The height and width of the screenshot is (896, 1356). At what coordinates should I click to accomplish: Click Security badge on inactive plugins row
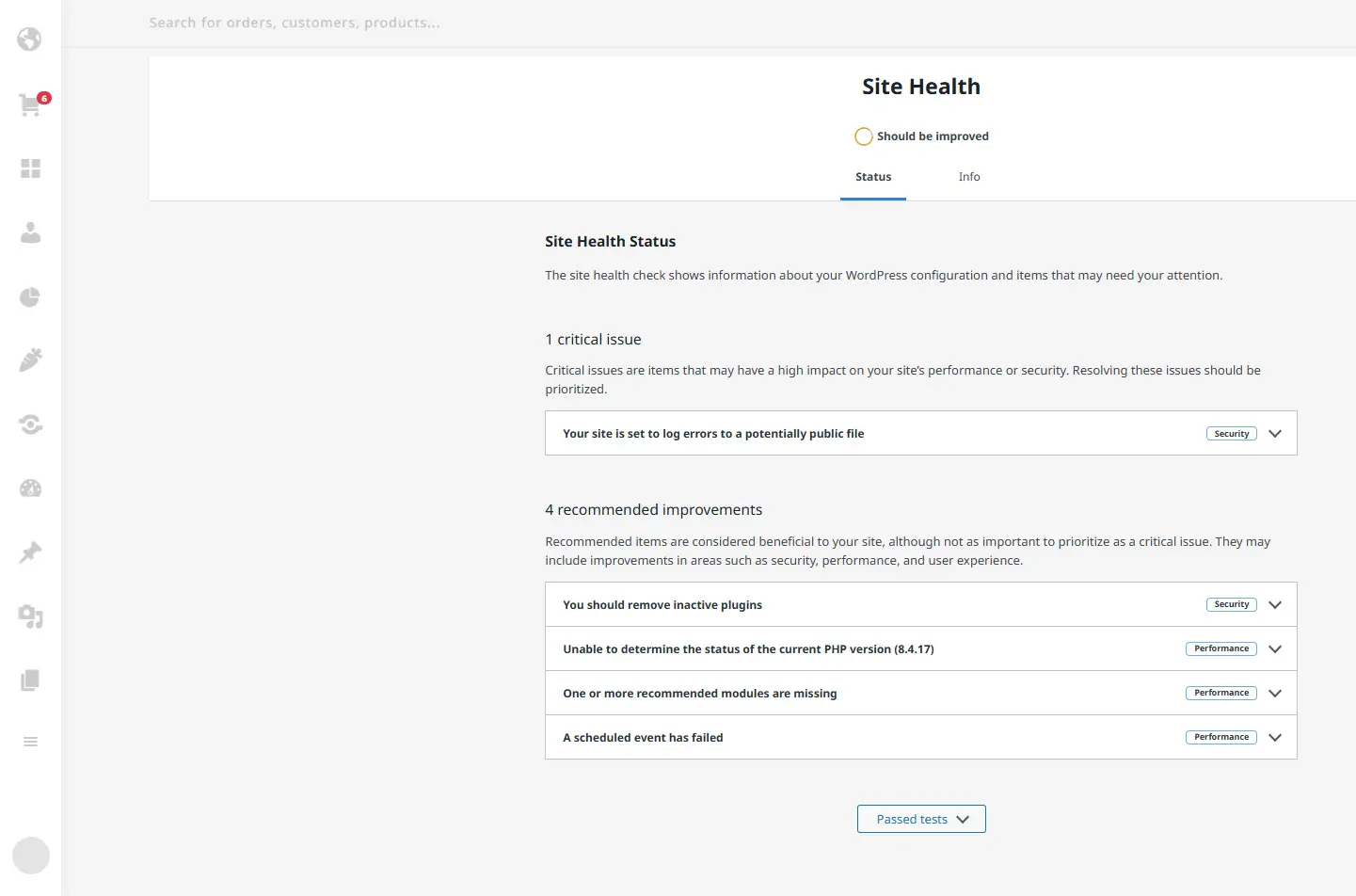click(x=1231, y=604)
